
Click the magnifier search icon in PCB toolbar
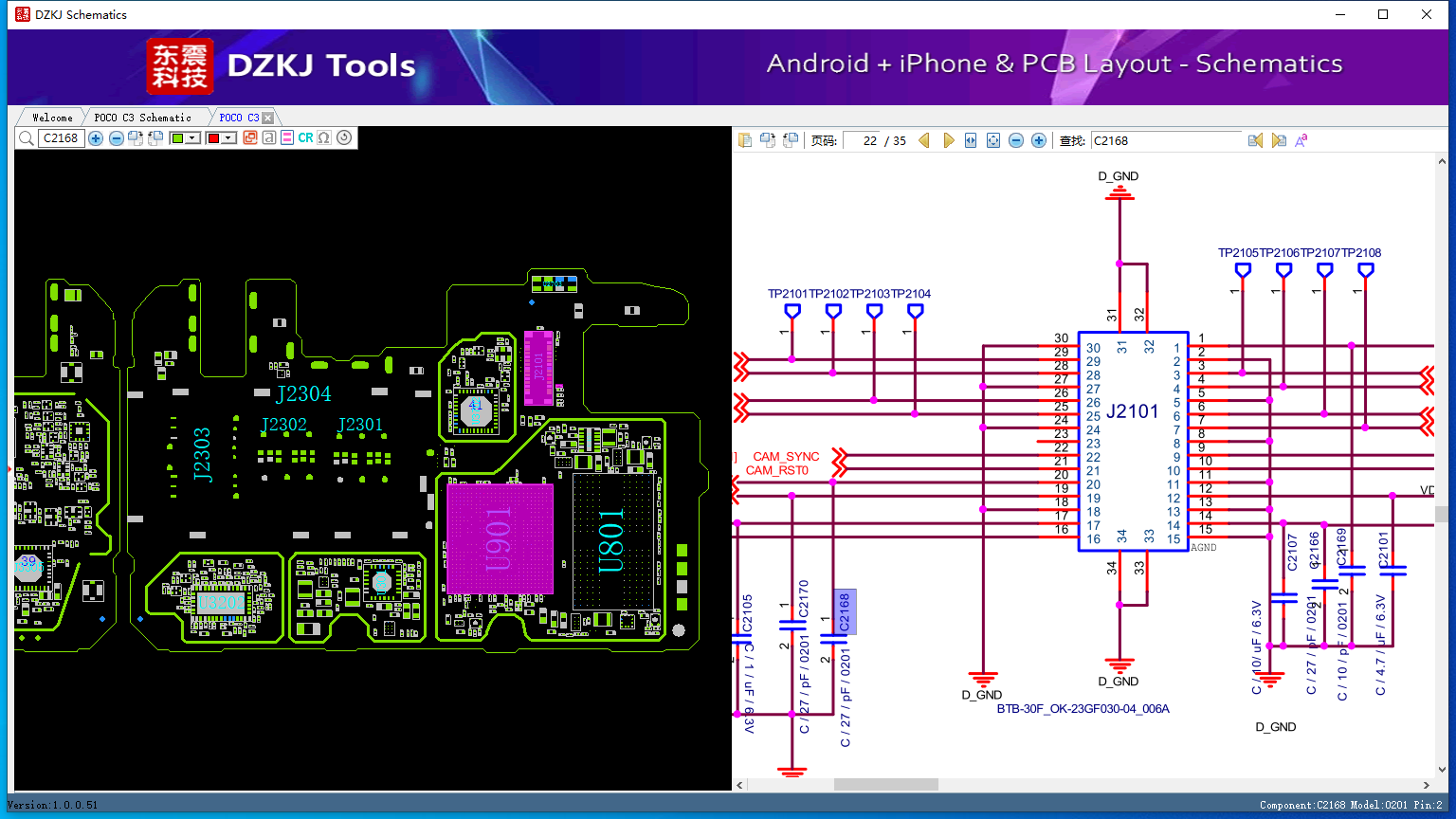(27, 138)
